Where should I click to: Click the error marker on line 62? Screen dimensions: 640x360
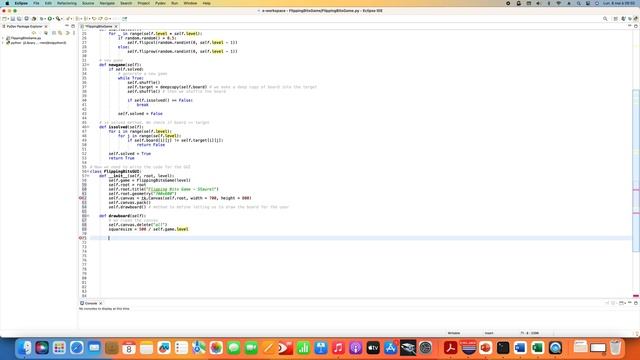[80, 198]
